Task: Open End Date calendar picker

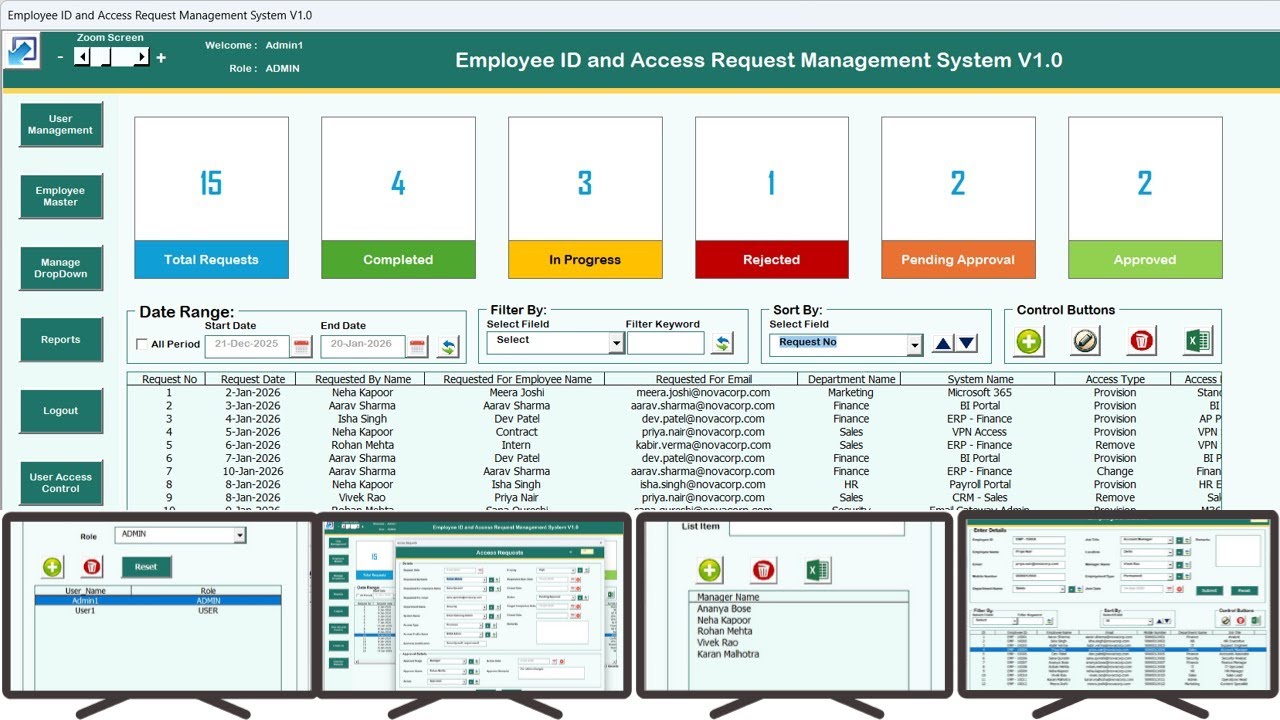Action: pyautogui.click(x=418, y=346)
